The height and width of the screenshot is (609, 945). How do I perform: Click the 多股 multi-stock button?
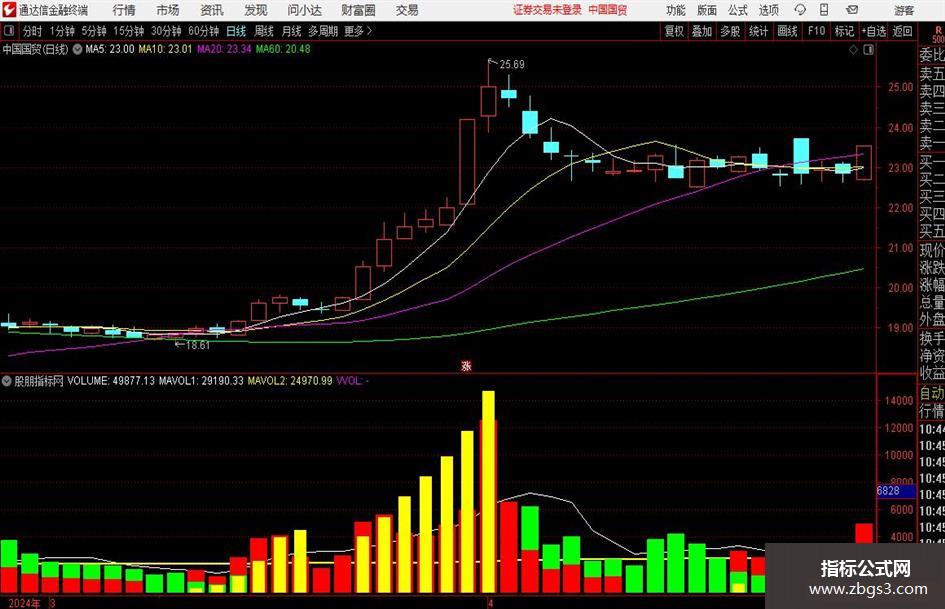coord(730,31)
